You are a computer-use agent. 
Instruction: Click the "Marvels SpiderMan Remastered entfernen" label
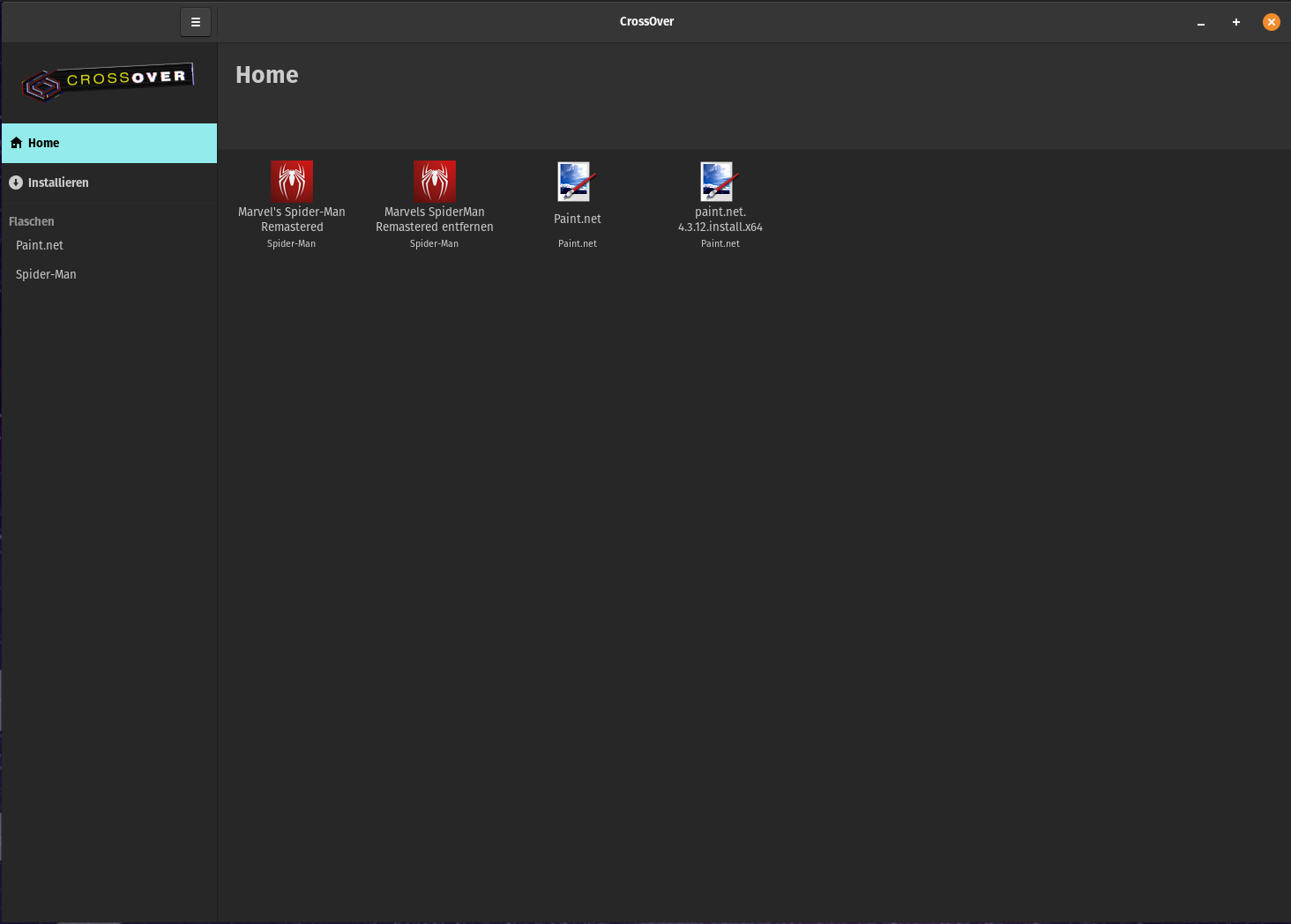coord(435,220)
